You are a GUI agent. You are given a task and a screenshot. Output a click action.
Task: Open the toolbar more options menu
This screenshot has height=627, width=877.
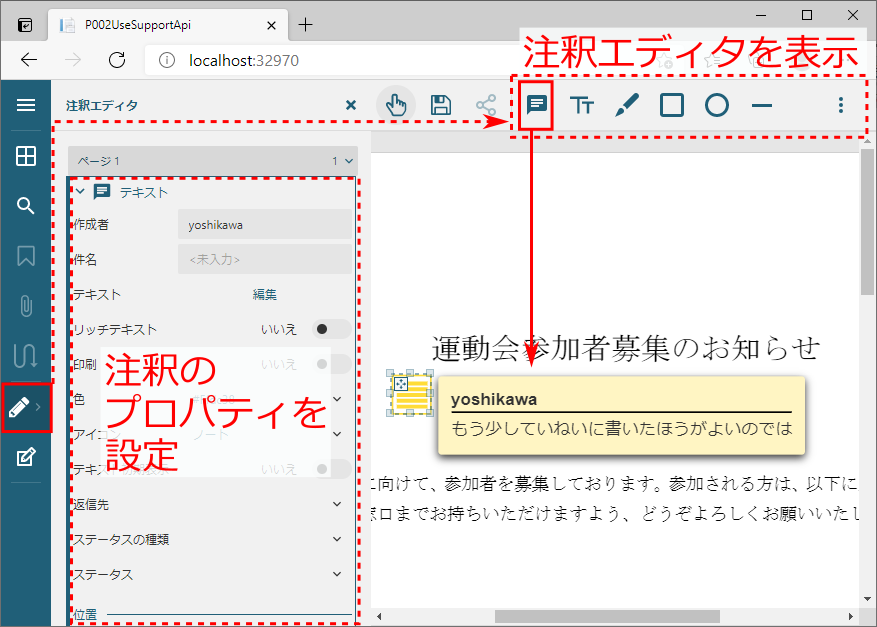coord(841,105)
